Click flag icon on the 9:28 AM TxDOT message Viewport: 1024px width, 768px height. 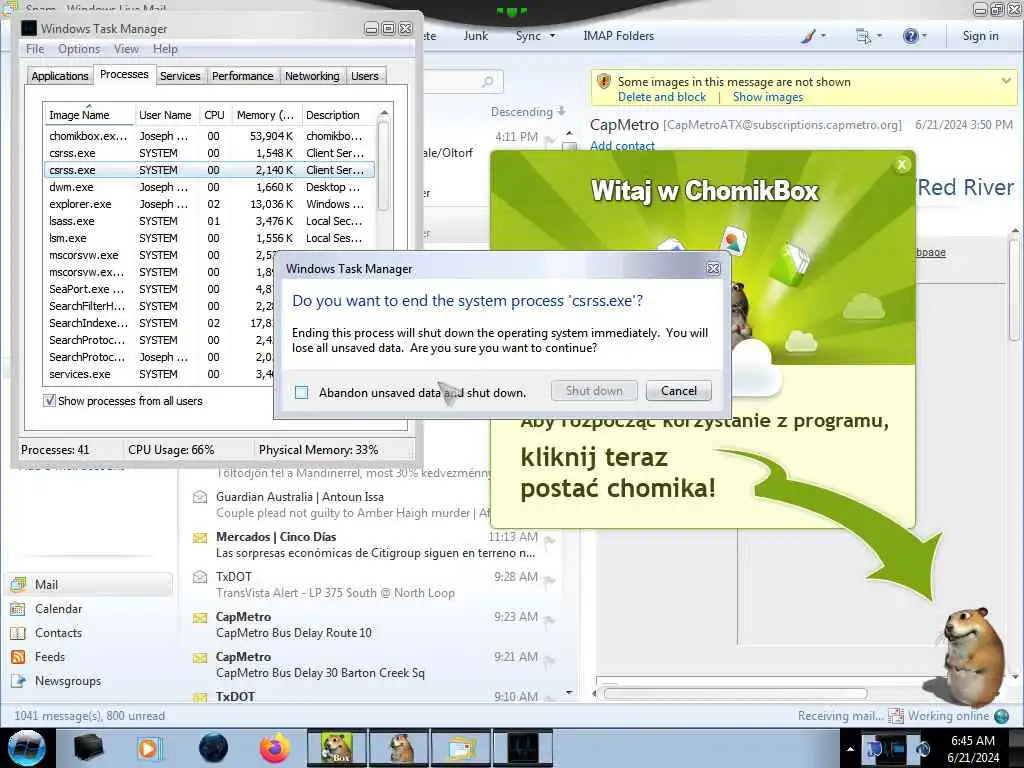coord(550,581)
